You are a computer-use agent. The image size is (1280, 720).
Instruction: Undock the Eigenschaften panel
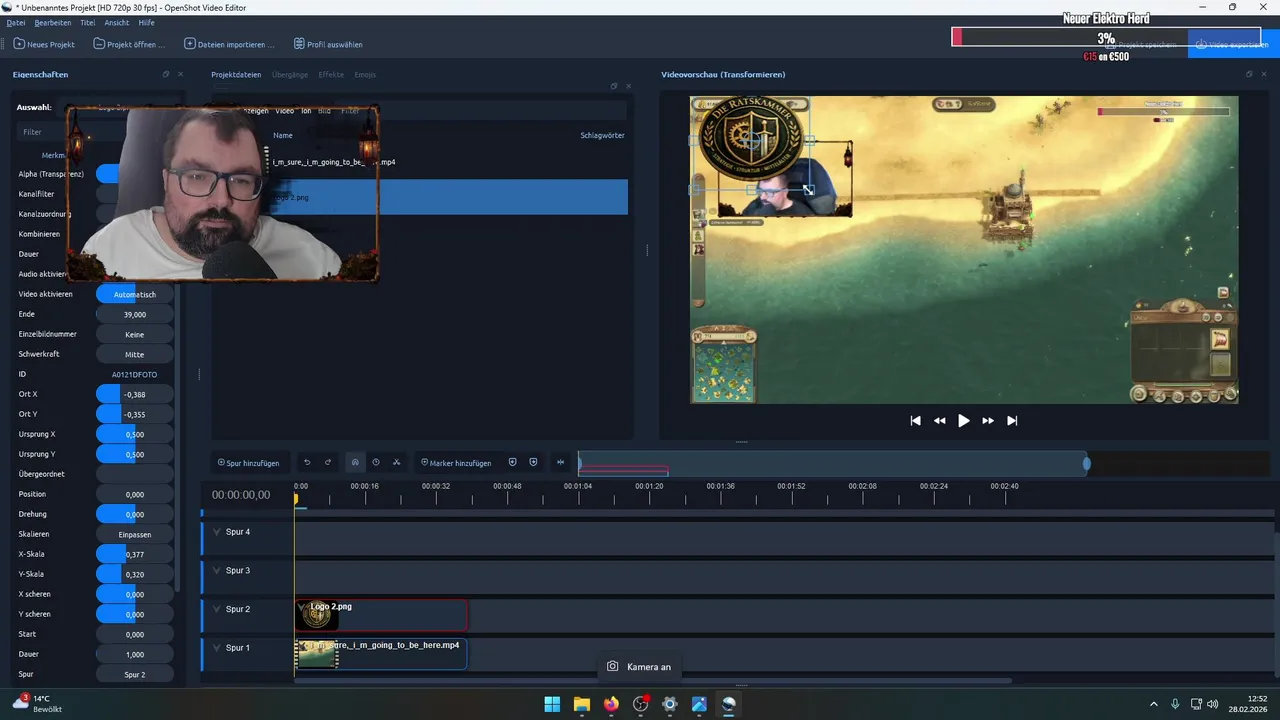166,74
